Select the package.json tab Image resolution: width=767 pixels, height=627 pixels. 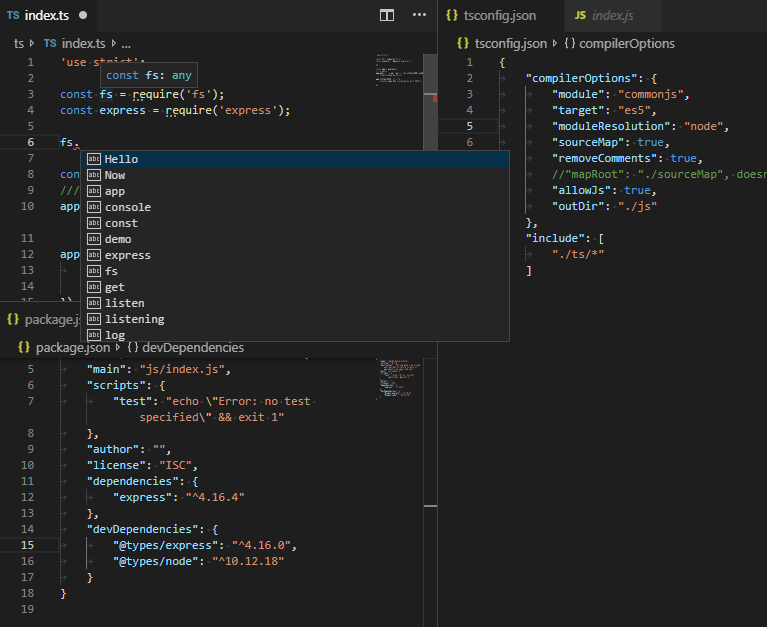[x=42, y=320]
